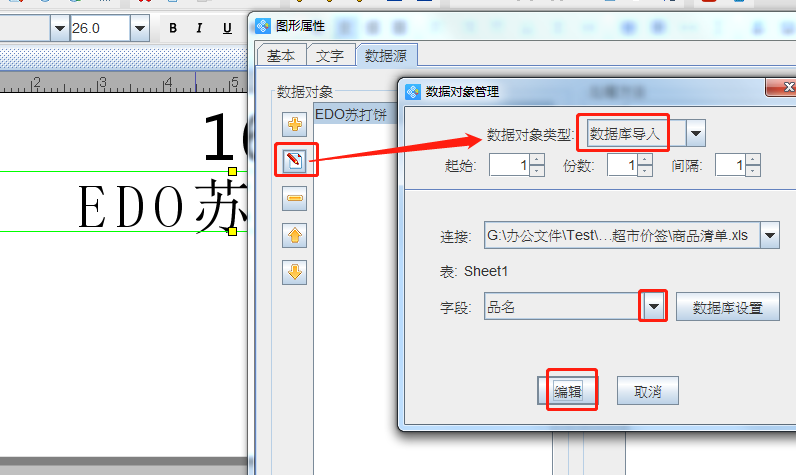Open the font size 26.0 dropdown

coord(140,28)
